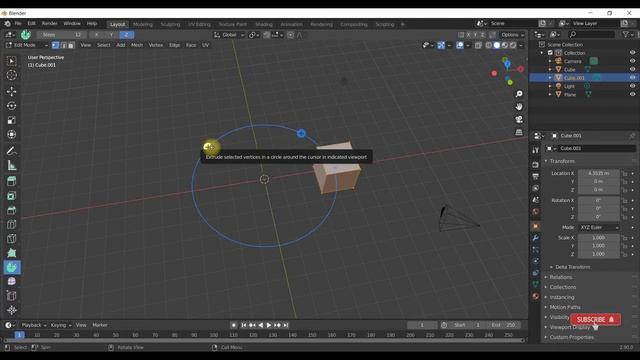The width and height of the screenshot is (640, 360).
Task: Open the Playback dropdown in timeline
Action: point(33,325)
